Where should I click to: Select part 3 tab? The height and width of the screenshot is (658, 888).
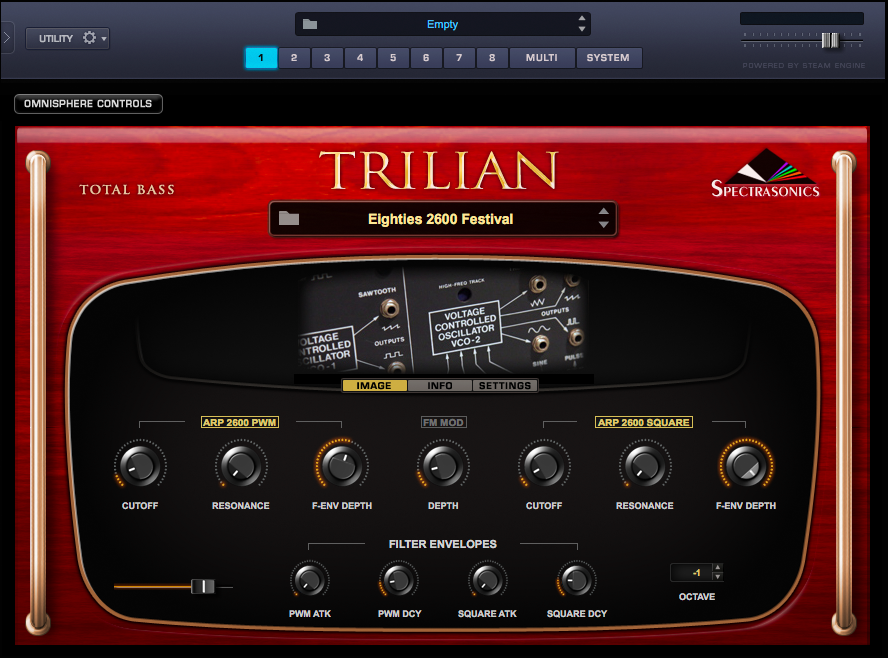(x=327, y=58)
